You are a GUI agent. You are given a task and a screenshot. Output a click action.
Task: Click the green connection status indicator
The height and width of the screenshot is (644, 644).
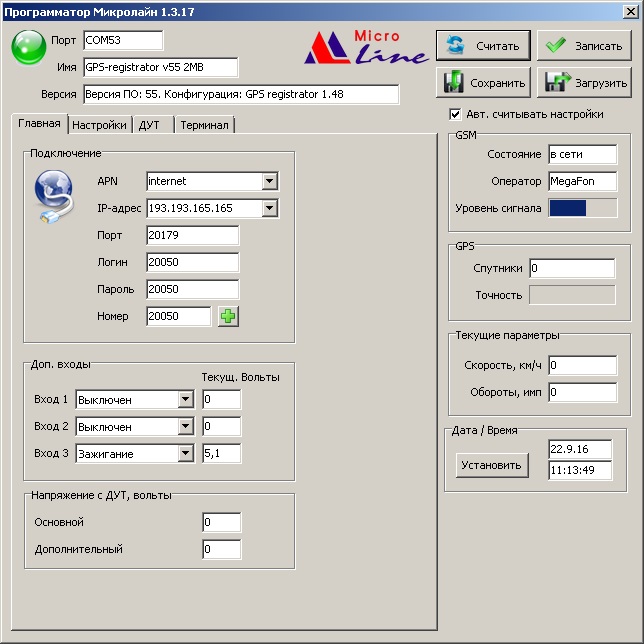(28, 48)
